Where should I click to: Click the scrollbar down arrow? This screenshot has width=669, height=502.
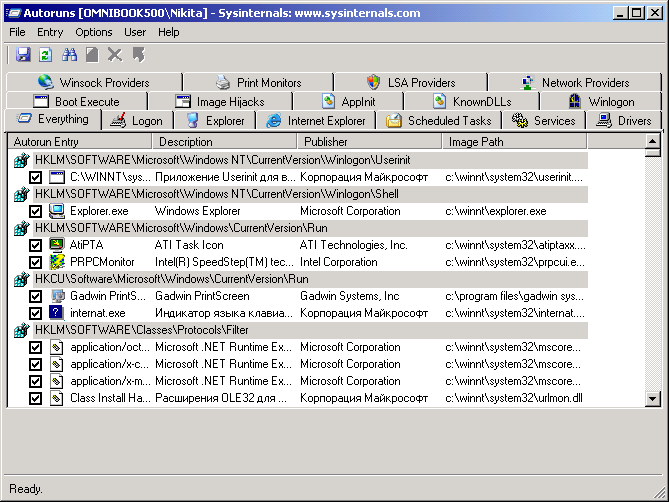point(653,399)
